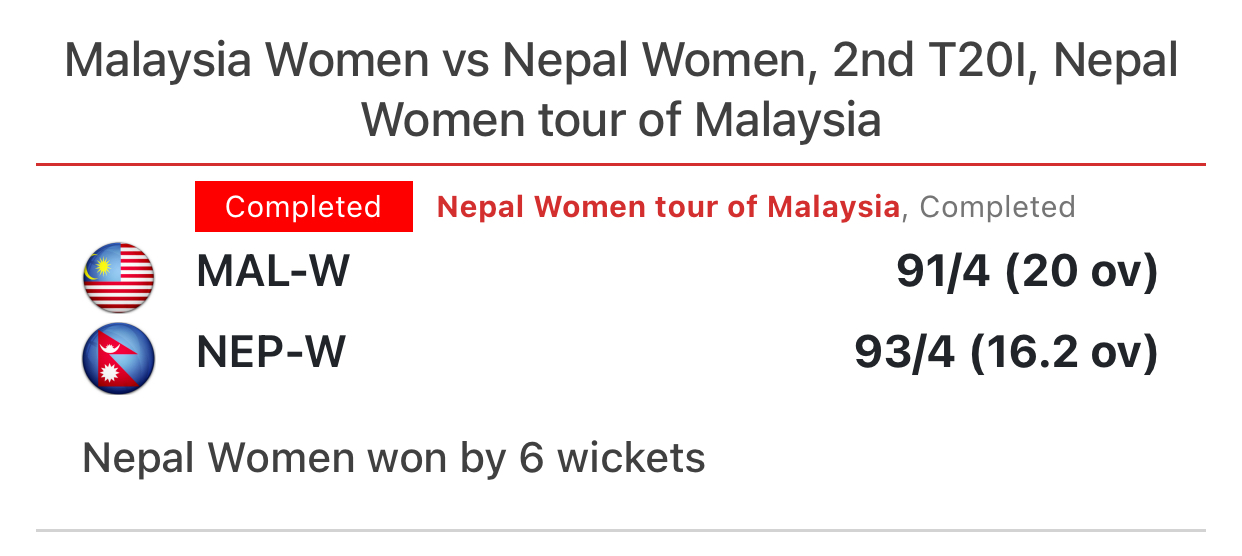Click the 93/4 runs figure for Nepal

click(905, 352)
